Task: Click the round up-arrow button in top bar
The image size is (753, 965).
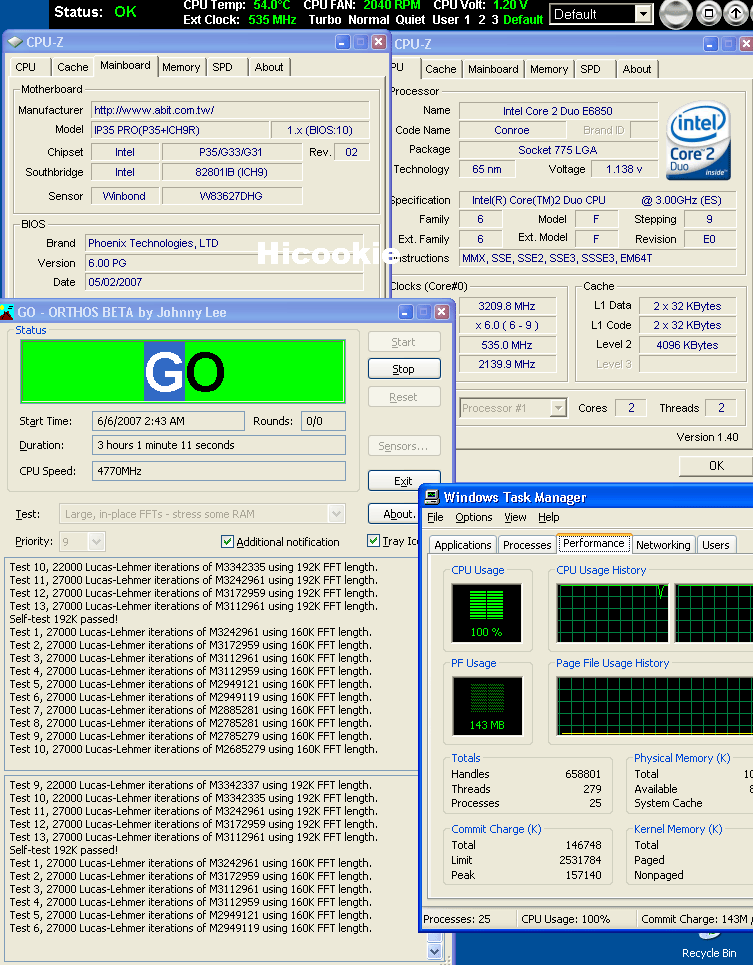Action: pos(736,13)
